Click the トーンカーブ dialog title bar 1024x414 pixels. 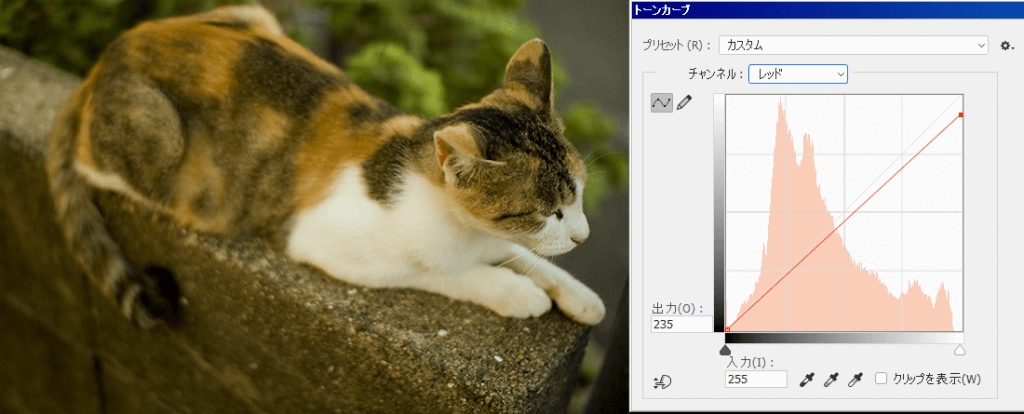[x=826, y=10]
